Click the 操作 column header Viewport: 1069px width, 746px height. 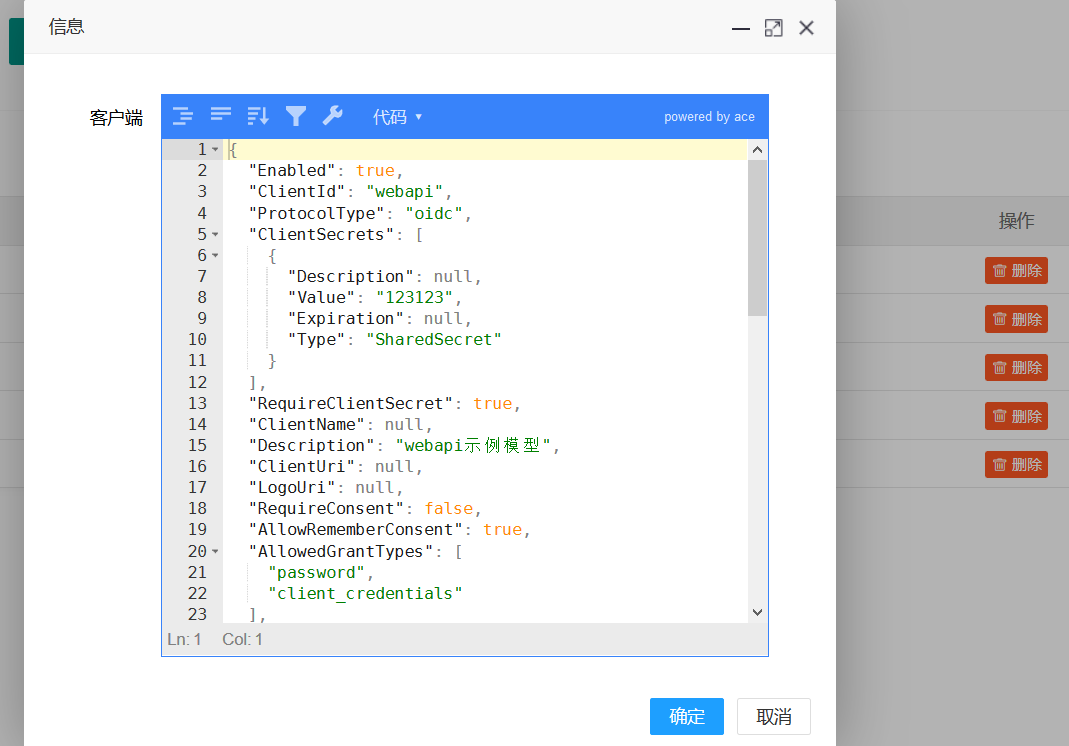point(1016,221)
